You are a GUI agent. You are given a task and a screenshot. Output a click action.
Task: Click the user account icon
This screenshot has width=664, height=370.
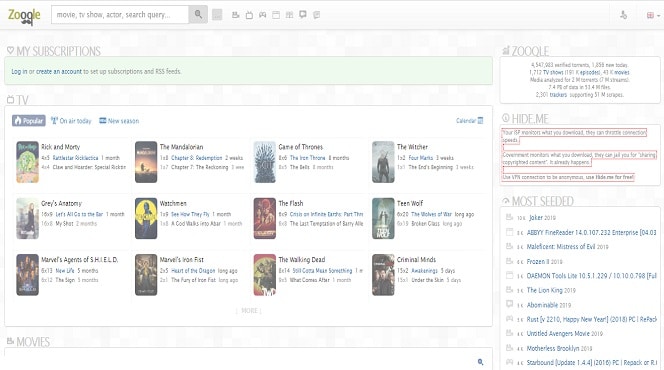(x=623, y=15)
